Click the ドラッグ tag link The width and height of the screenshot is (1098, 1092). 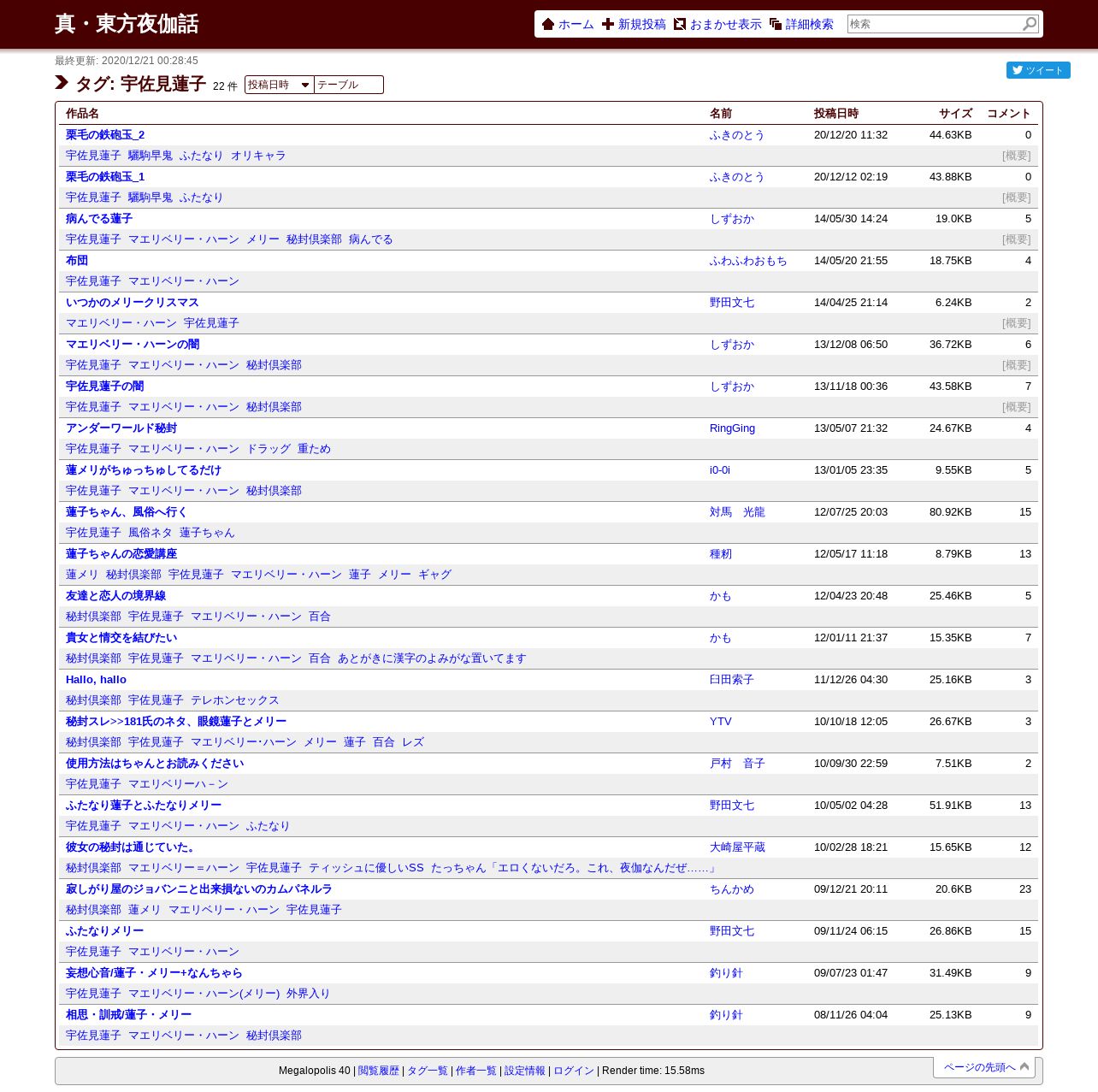pyautogui.click(x=269, y=448)
